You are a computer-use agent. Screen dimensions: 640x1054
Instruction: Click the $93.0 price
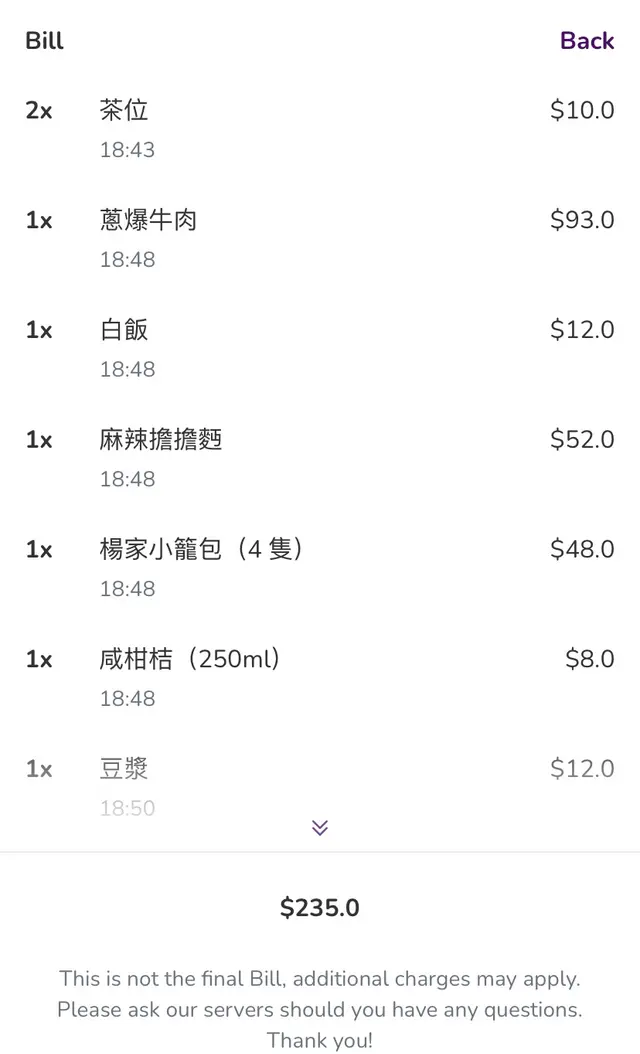tap(582, 220)
